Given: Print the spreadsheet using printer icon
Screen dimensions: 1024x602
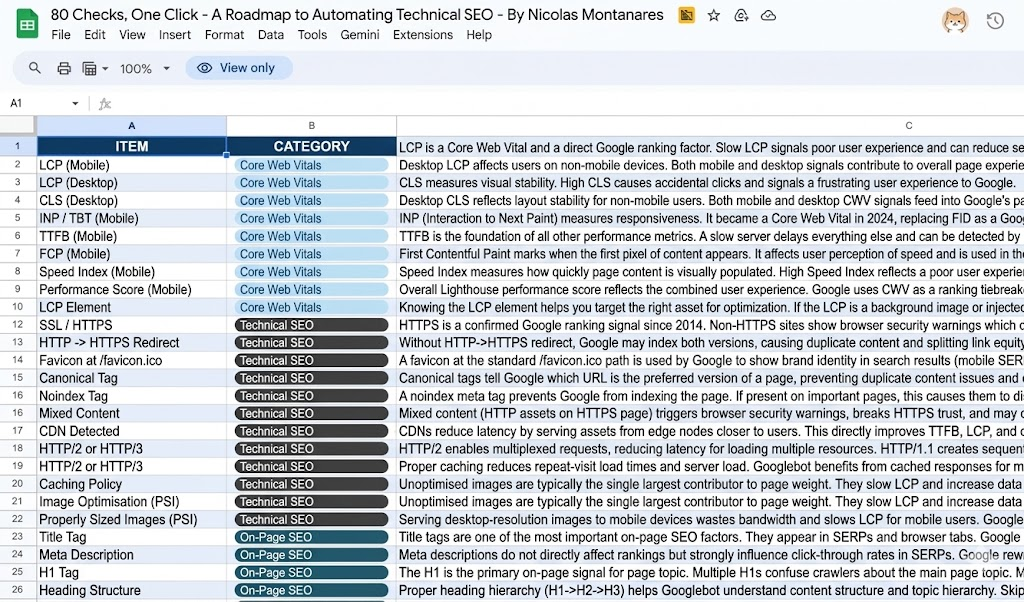Looking at the screenshot, I should pos(63,68).
